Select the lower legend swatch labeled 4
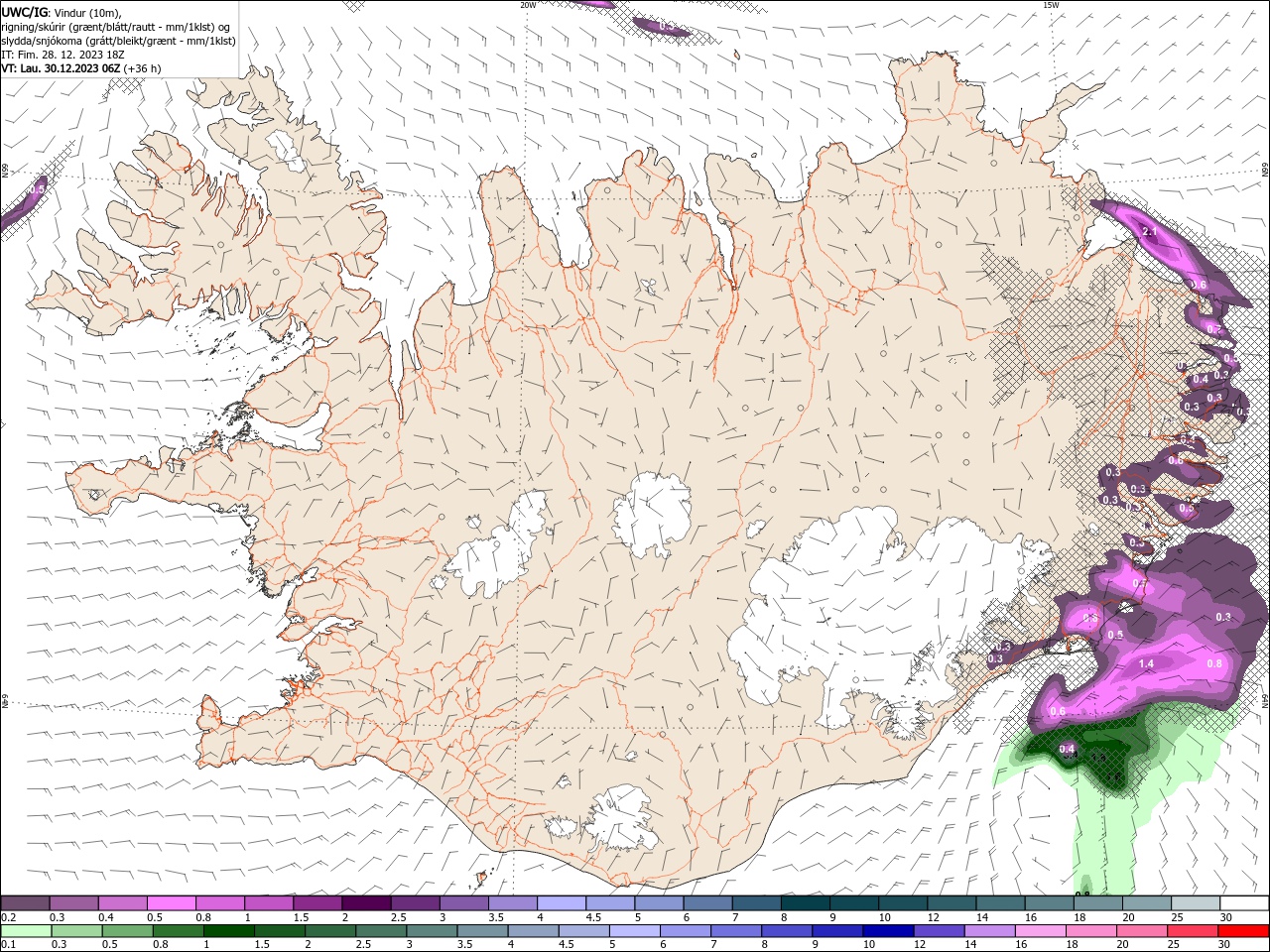The width and height of the screenshot is (1270, 952). pyautogui.click(x=532, y=931)
